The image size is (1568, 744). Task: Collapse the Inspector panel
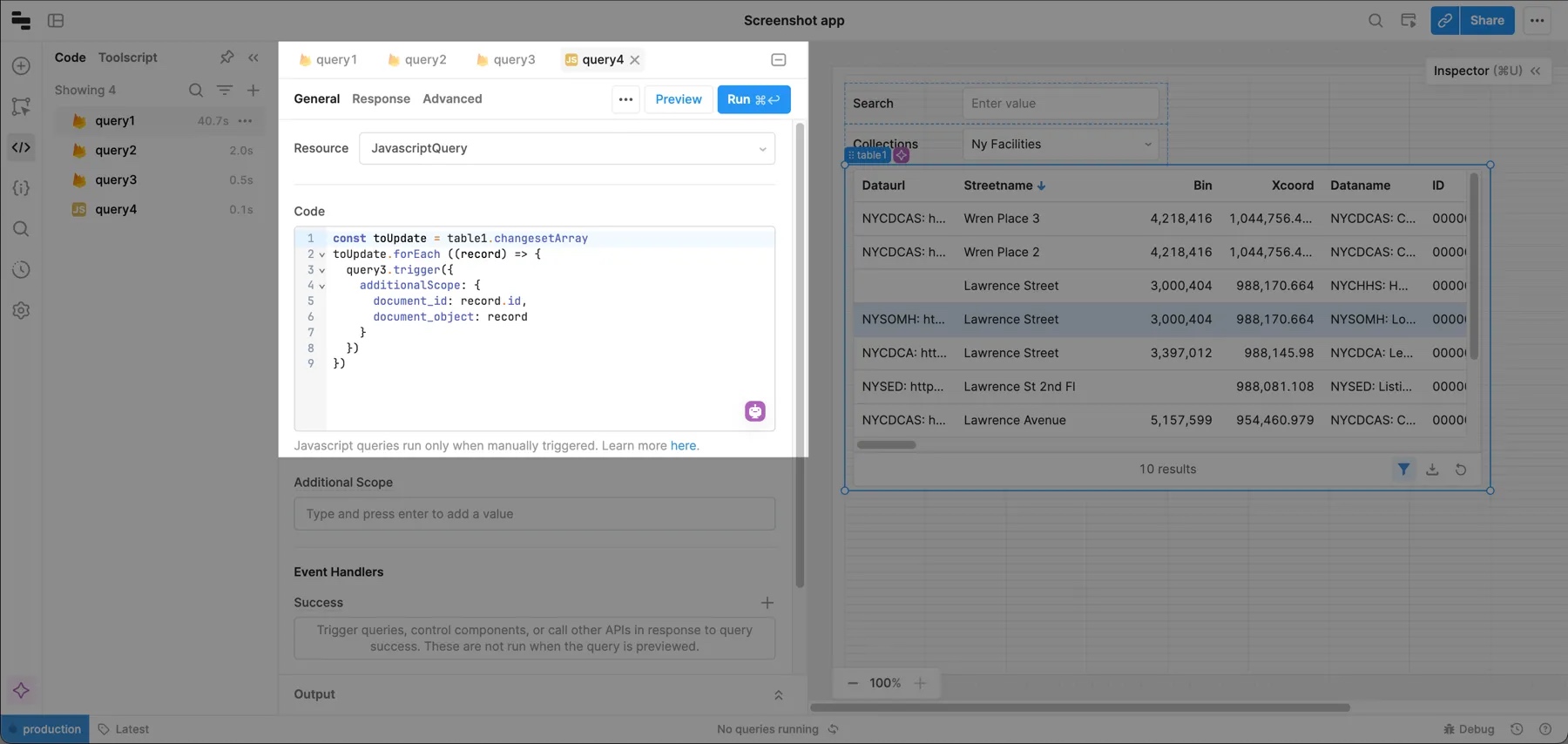pyautogui.click(x=1536, y=71)
